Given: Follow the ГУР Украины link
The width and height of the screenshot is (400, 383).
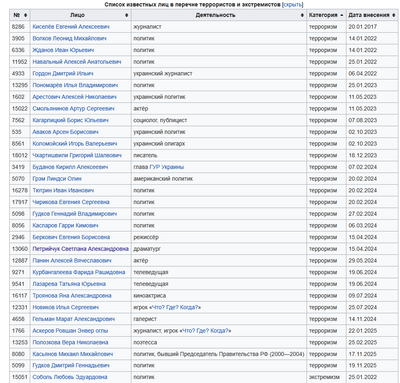Looking at the screenshot, I should (x=167, y=167).
